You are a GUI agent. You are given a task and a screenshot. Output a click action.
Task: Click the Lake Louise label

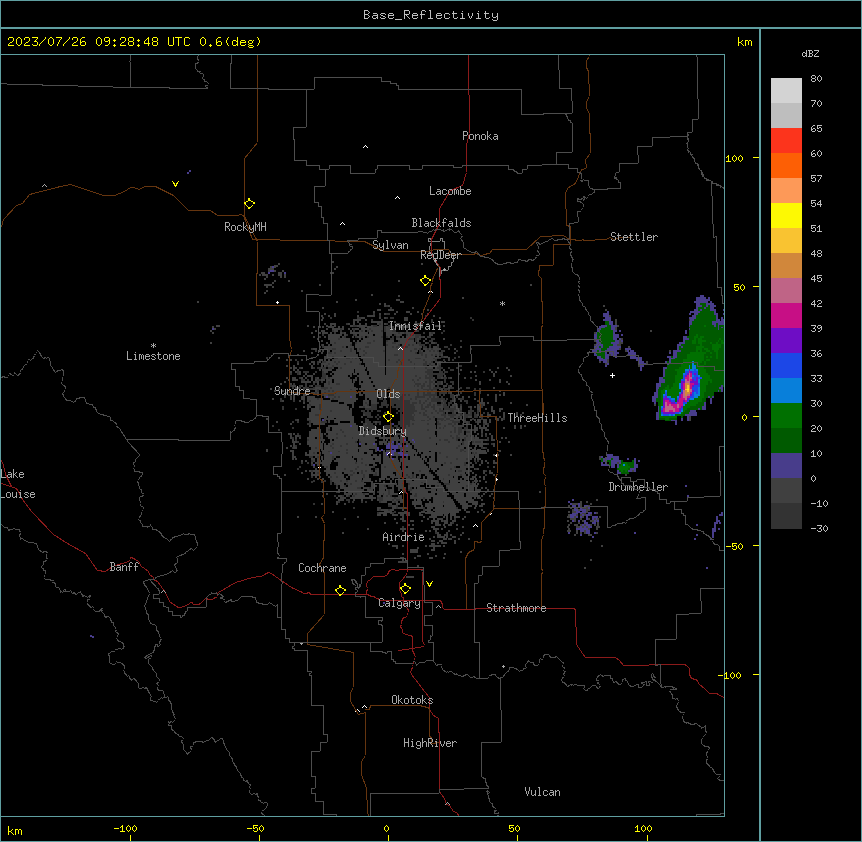[18, 484]
